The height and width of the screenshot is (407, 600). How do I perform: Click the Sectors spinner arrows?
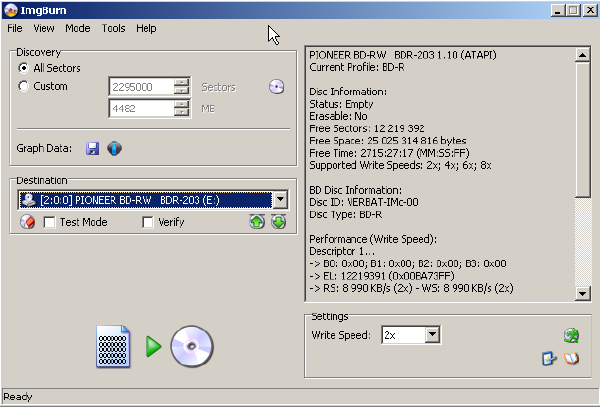(181, 87)
